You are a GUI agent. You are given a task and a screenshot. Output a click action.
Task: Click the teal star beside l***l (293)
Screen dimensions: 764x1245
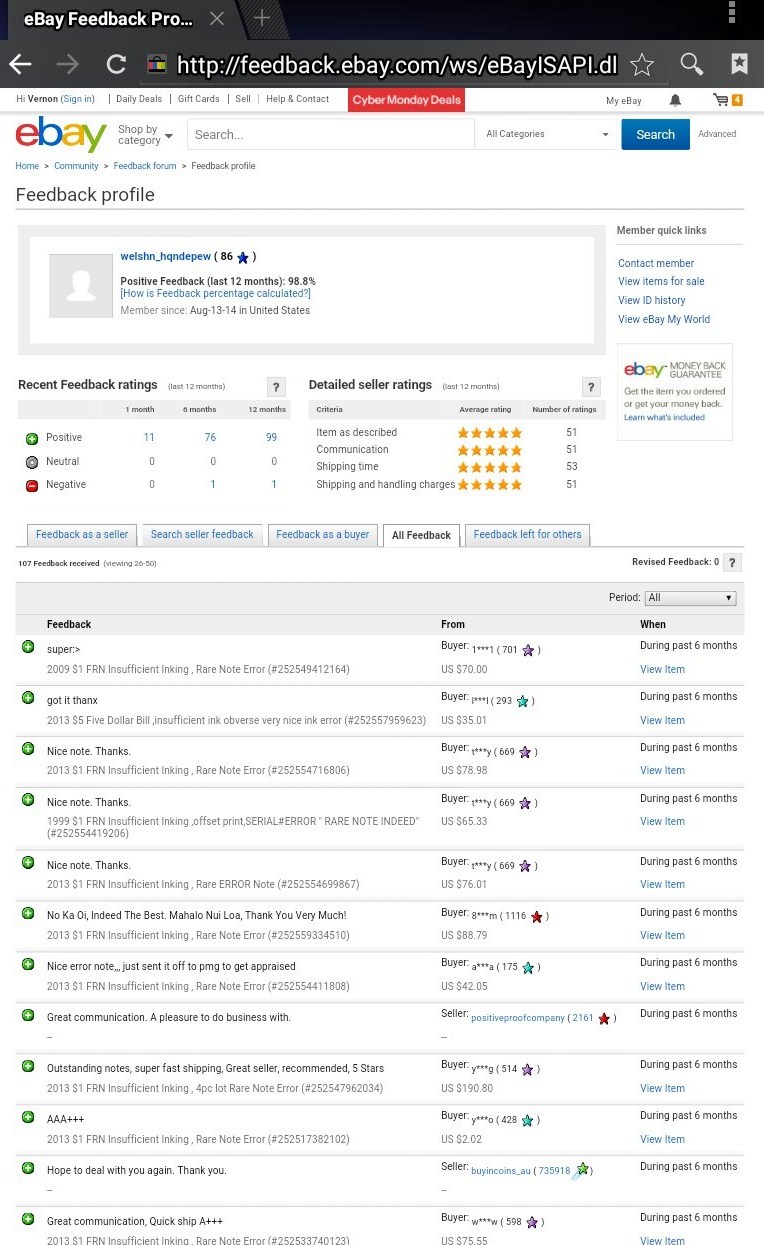522,701
